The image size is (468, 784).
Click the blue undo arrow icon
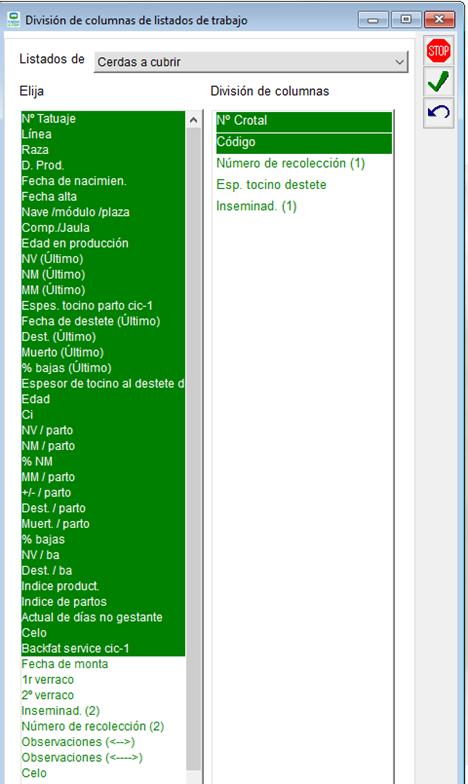pyautogui.click(x=438, y=112)
